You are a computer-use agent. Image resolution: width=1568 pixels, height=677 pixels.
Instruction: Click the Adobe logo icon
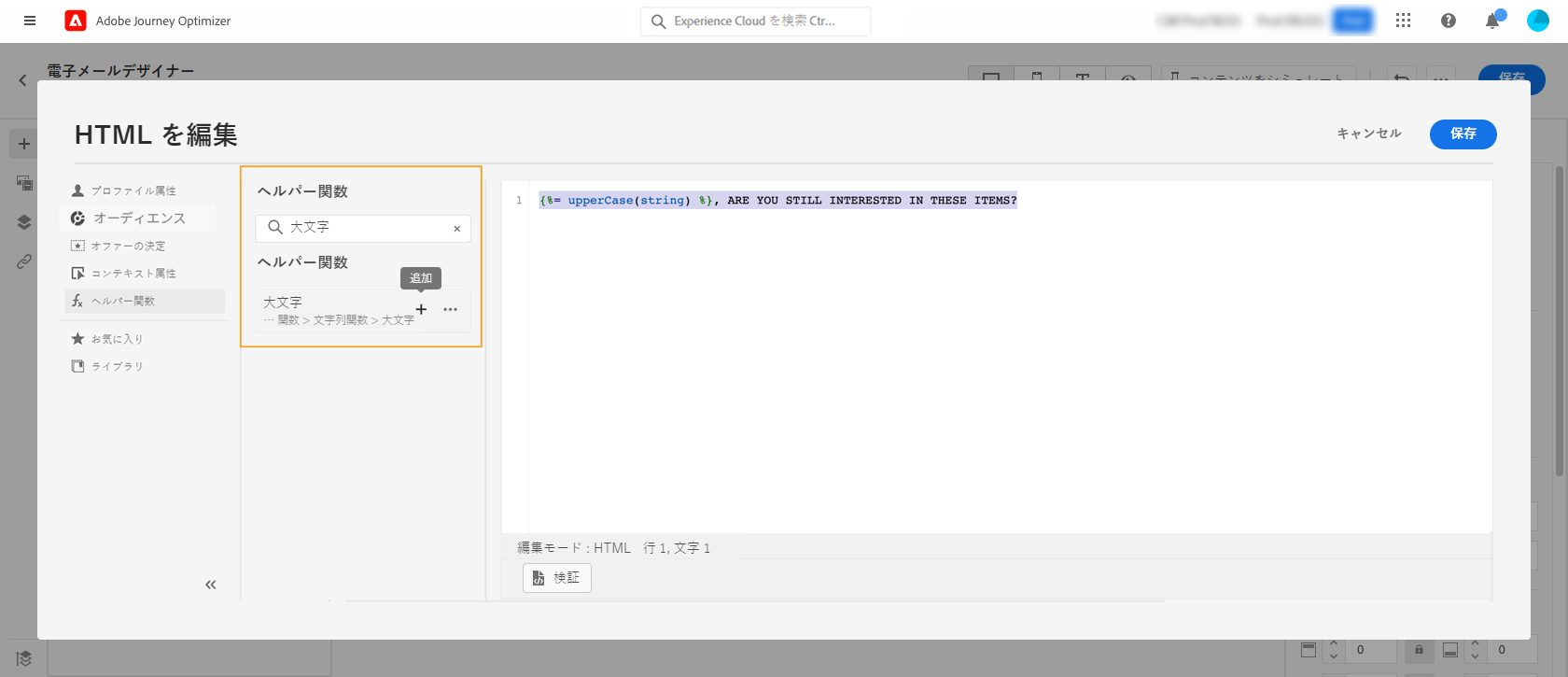(x=76, y=21)
